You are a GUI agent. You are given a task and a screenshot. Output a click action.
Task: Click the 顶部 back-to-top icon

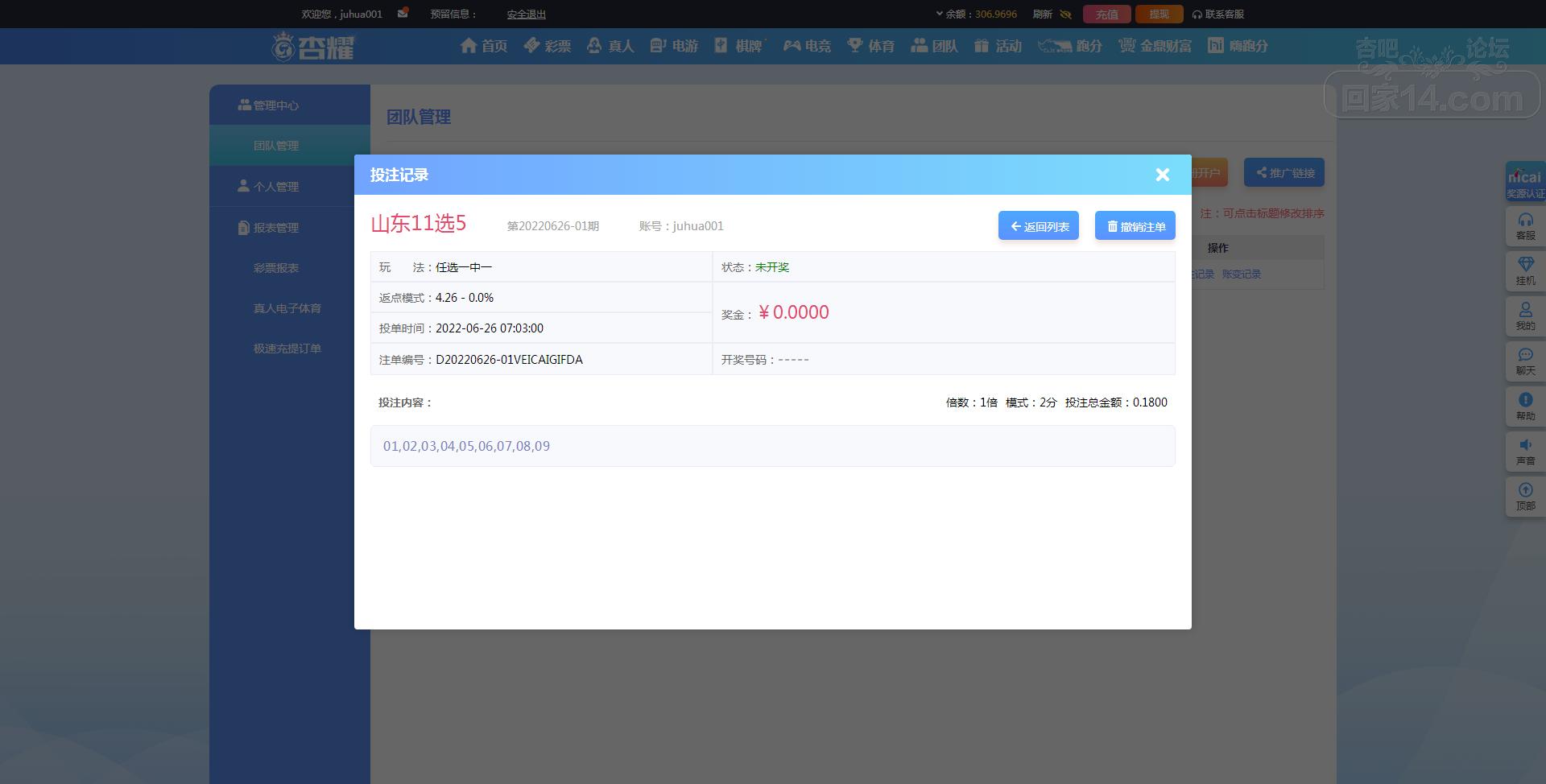(x=1525, y=497)
